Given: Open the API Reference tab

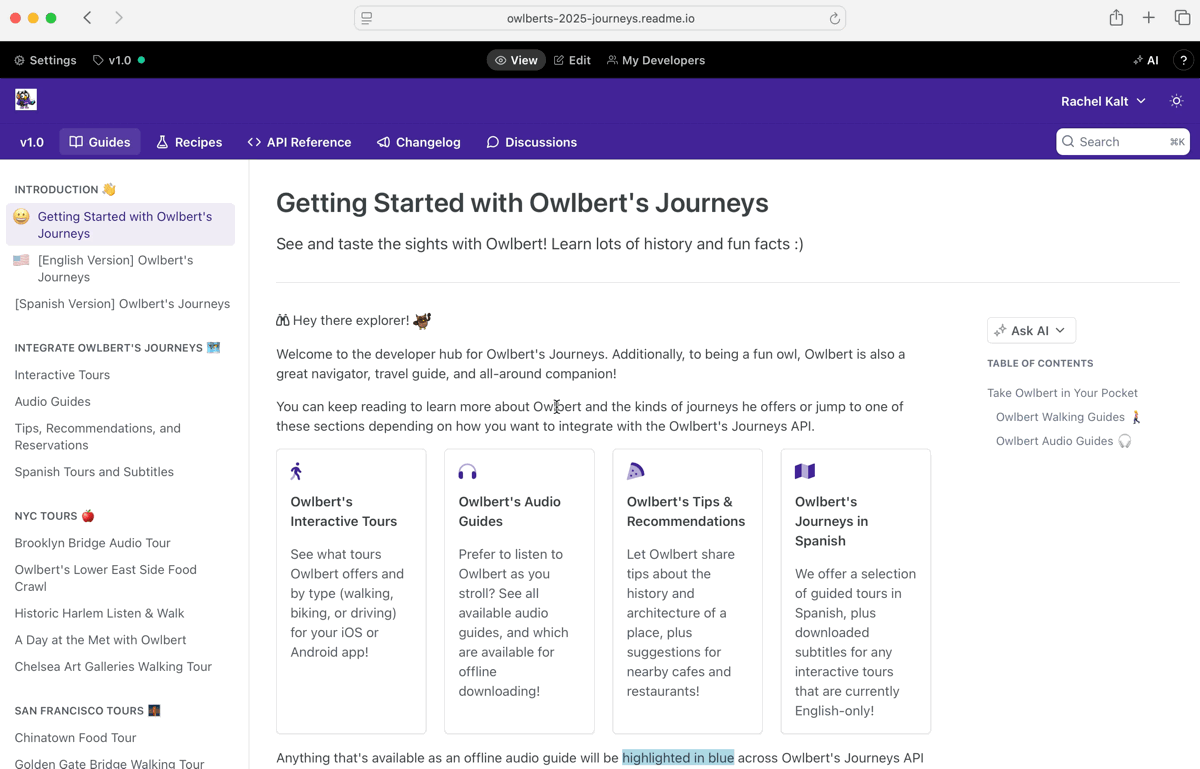Looking at the screenshot, I should point(299,142).
